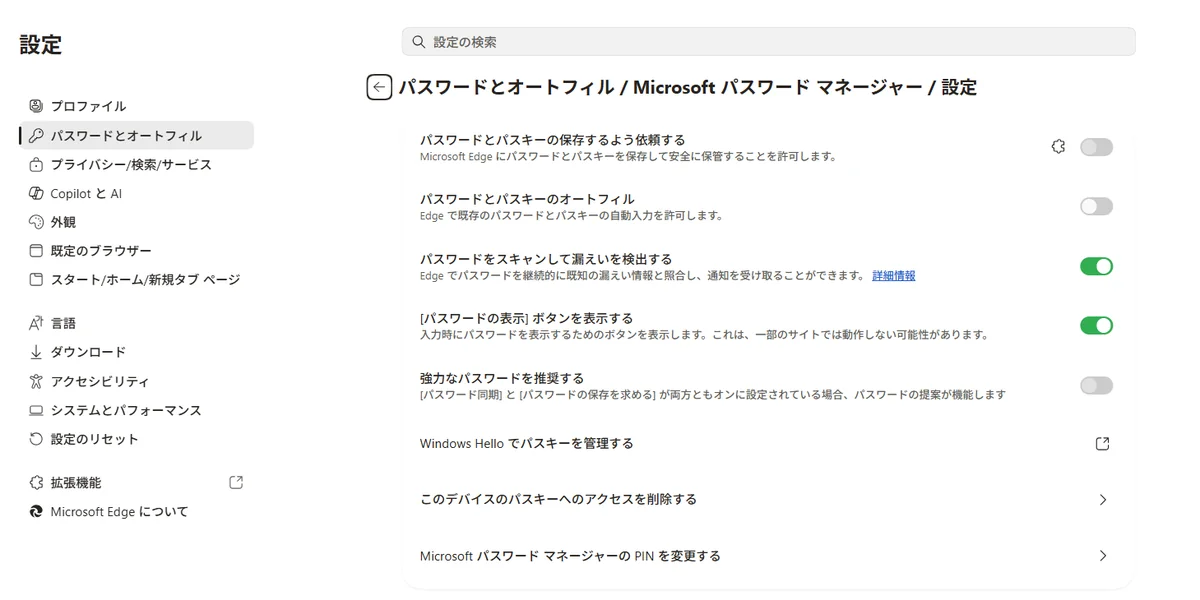
Task: Click the スタート/ホーム/新規タブ ページ icon
Action: pyautogui.click(x=36, y=280)
